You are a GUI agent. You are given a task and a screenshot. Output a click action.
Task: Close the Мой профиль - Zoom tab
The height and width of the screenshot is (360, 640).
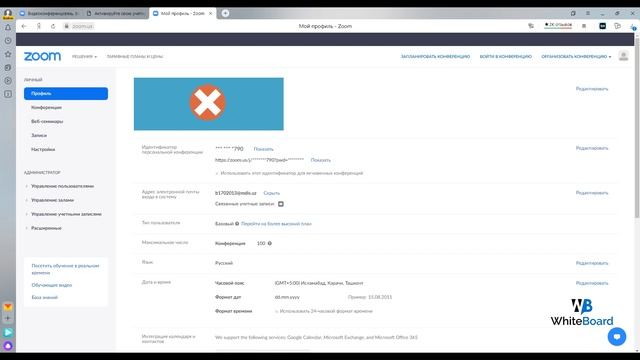211,13
